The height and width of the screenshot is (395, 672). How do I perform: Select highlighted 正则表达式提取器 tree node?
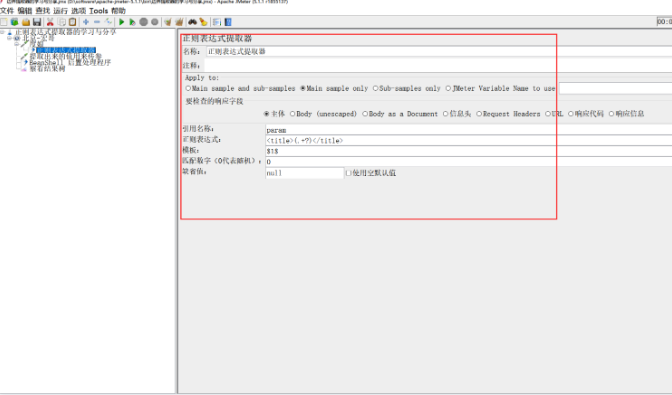coord(66,50)
